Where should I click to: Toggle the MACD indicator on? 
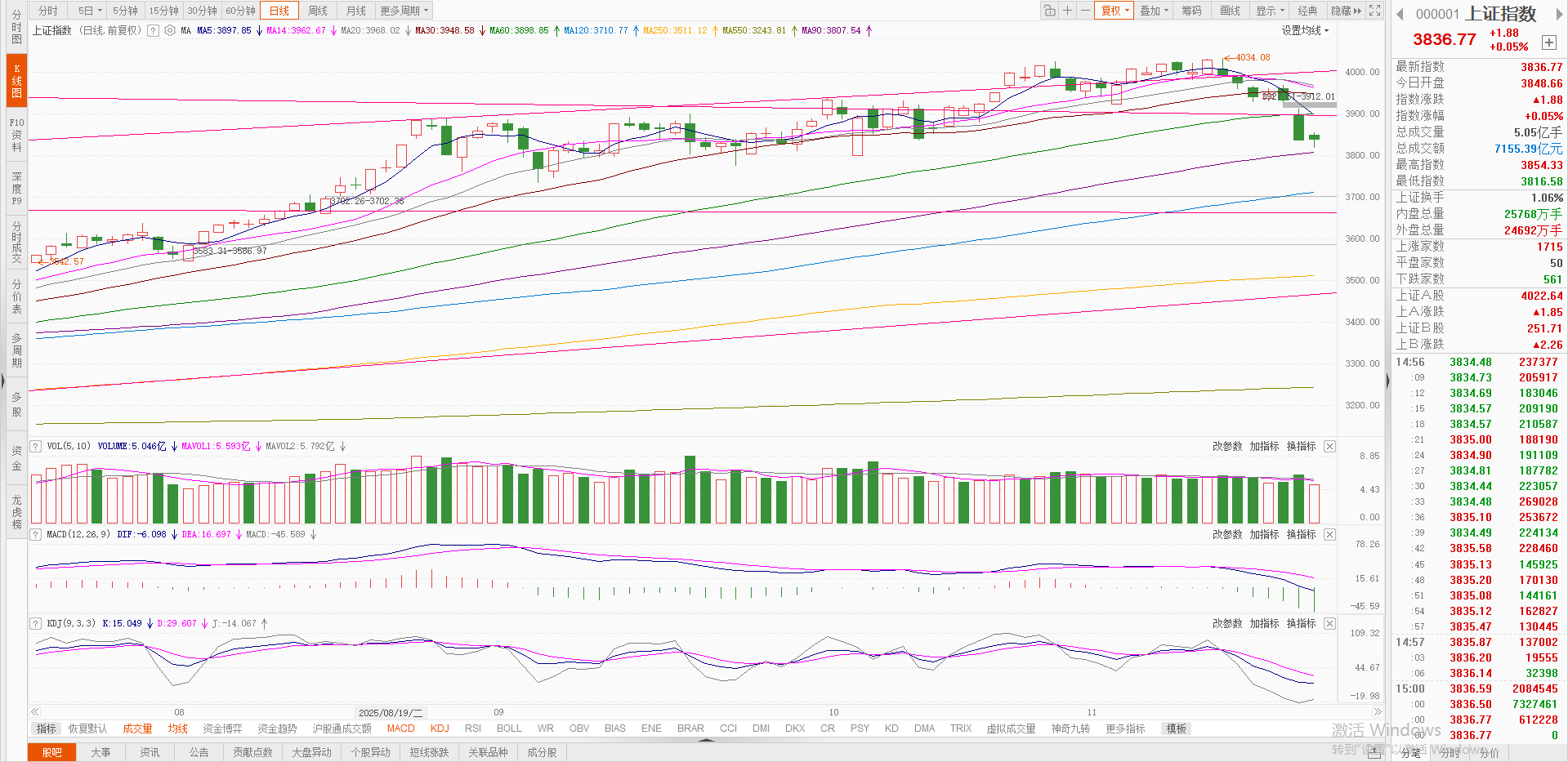pos(400,729)
